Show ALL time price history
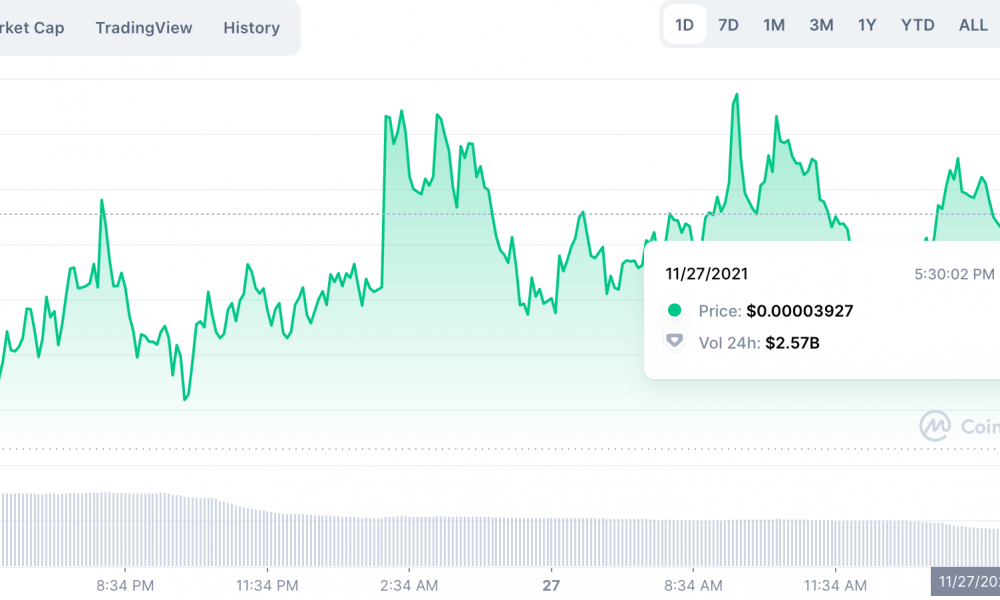The height and width of the screenshot is (600, 1000). click(x=973, y=25)
